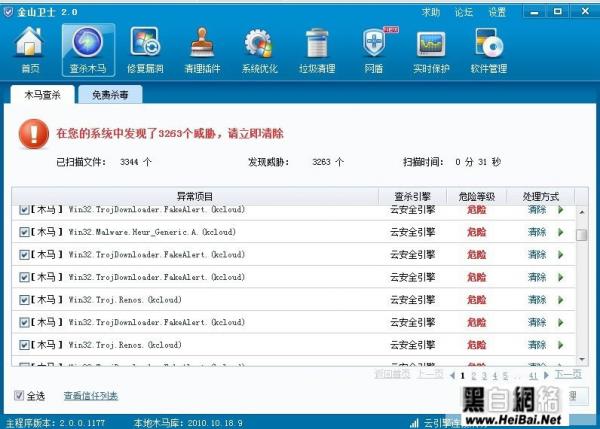Screen dimensions: 600x429
Task: Go to page 4 of results
Action: click(495, 376)
